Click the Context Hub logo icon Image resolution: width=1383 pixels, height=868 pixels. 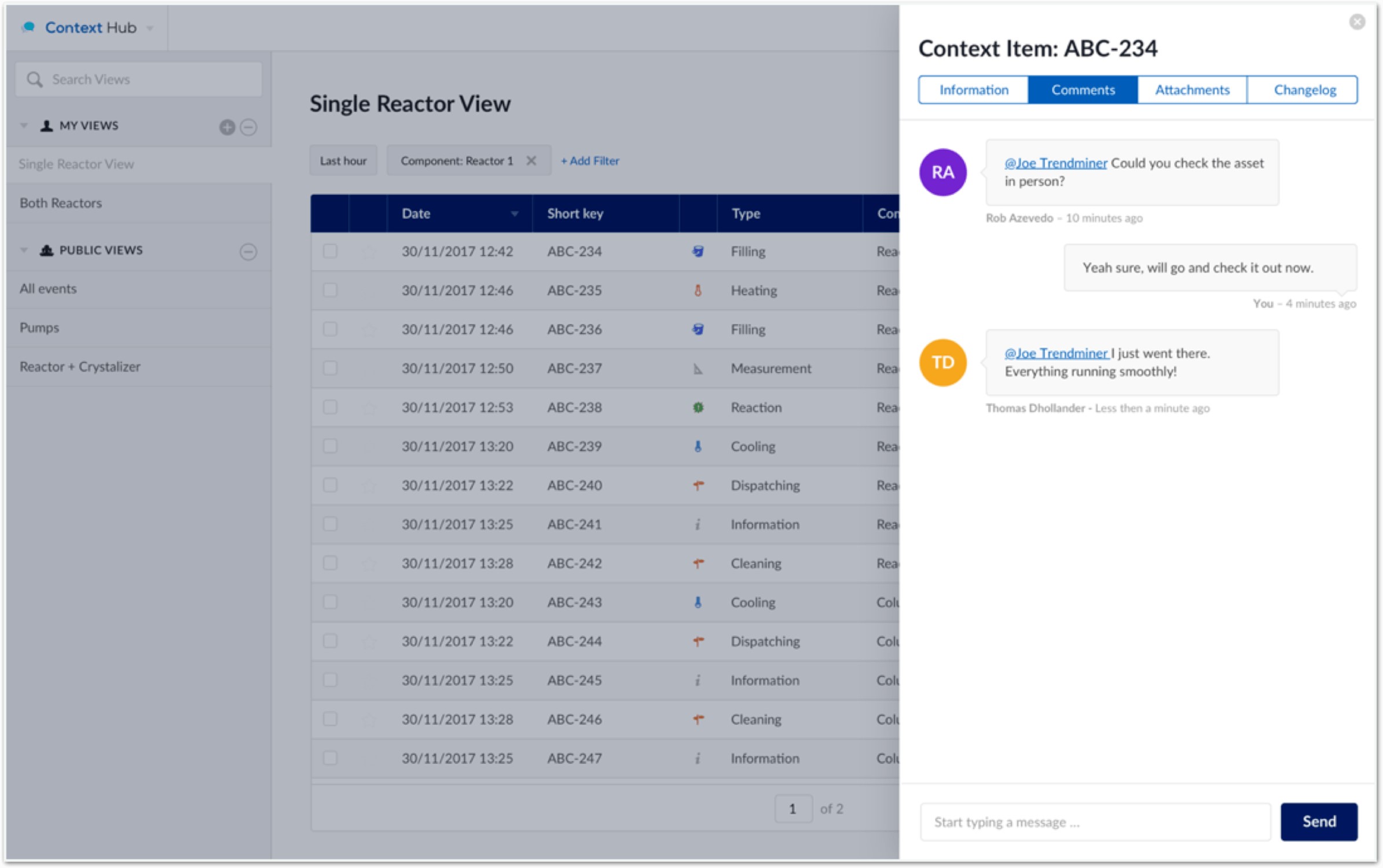click(28, 27)
